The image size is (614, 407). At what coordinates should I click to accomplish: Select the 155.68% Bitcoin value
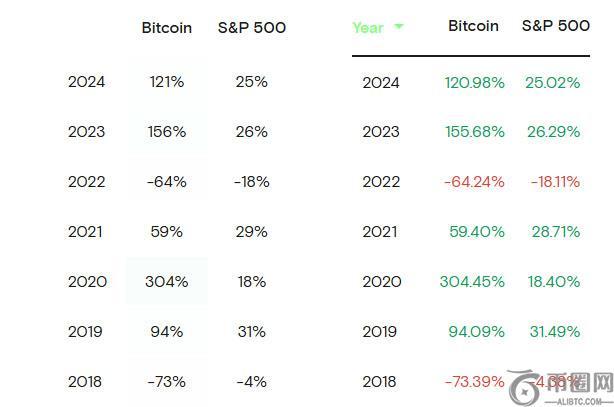point(475,132)
